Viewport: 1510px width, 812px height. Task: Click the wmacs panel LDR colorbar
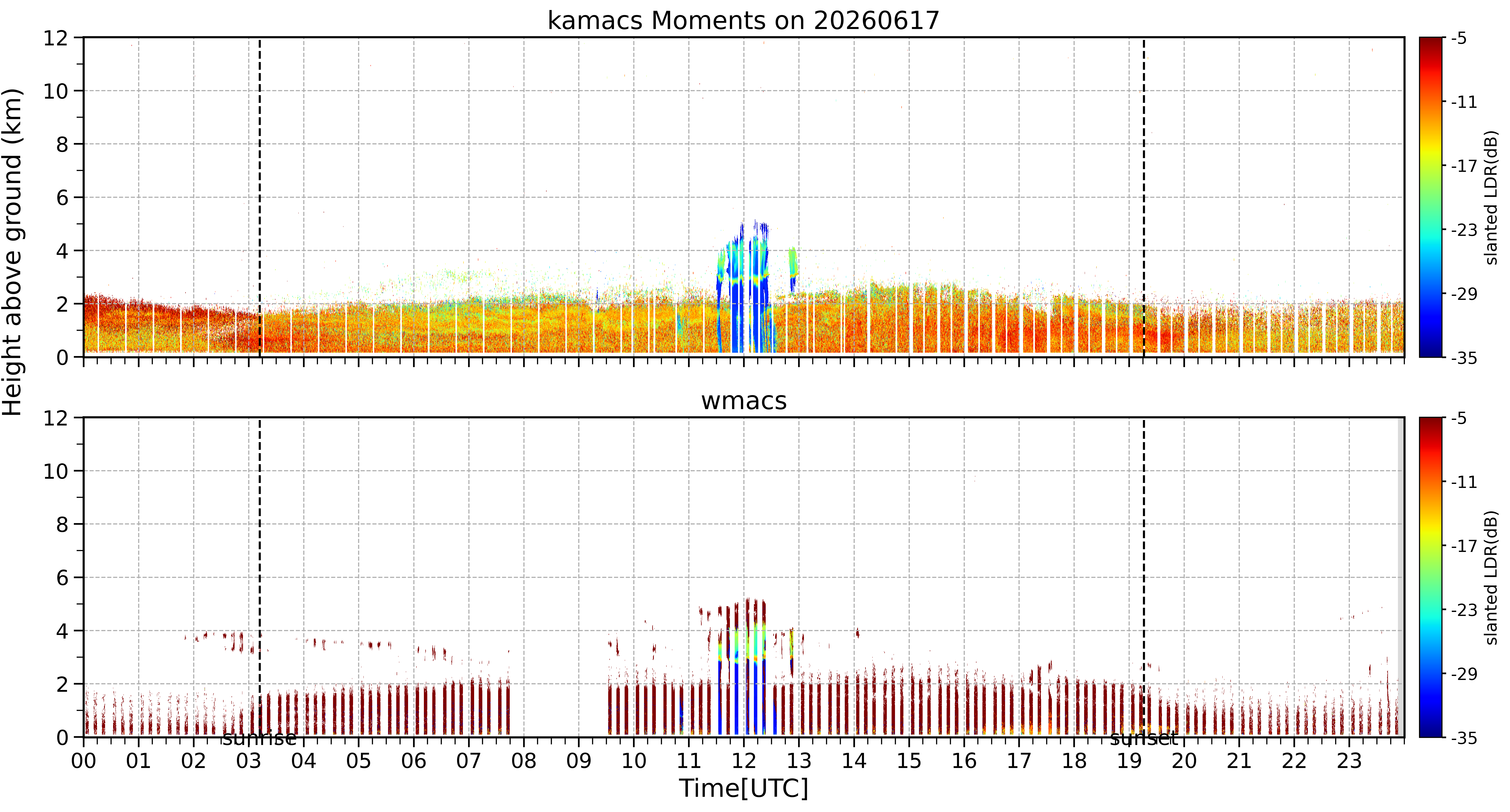(x=1431, y=577)
